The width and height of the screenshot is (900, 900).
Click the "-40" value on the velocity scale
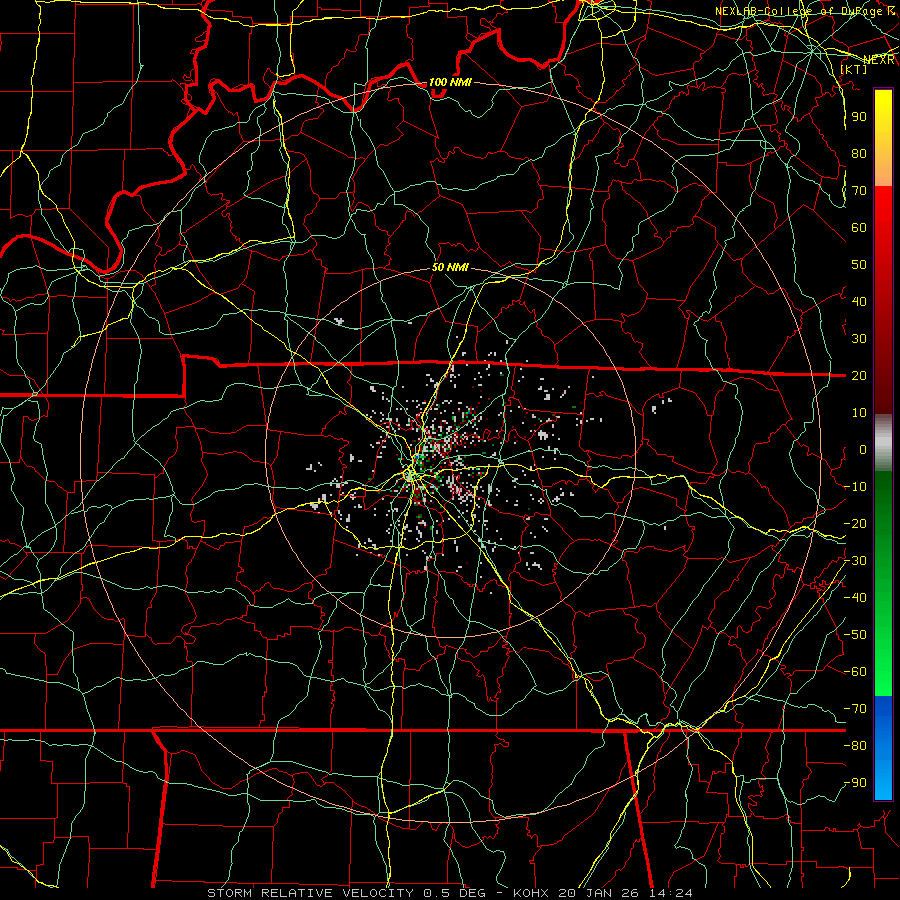click(x=855, y=598)
